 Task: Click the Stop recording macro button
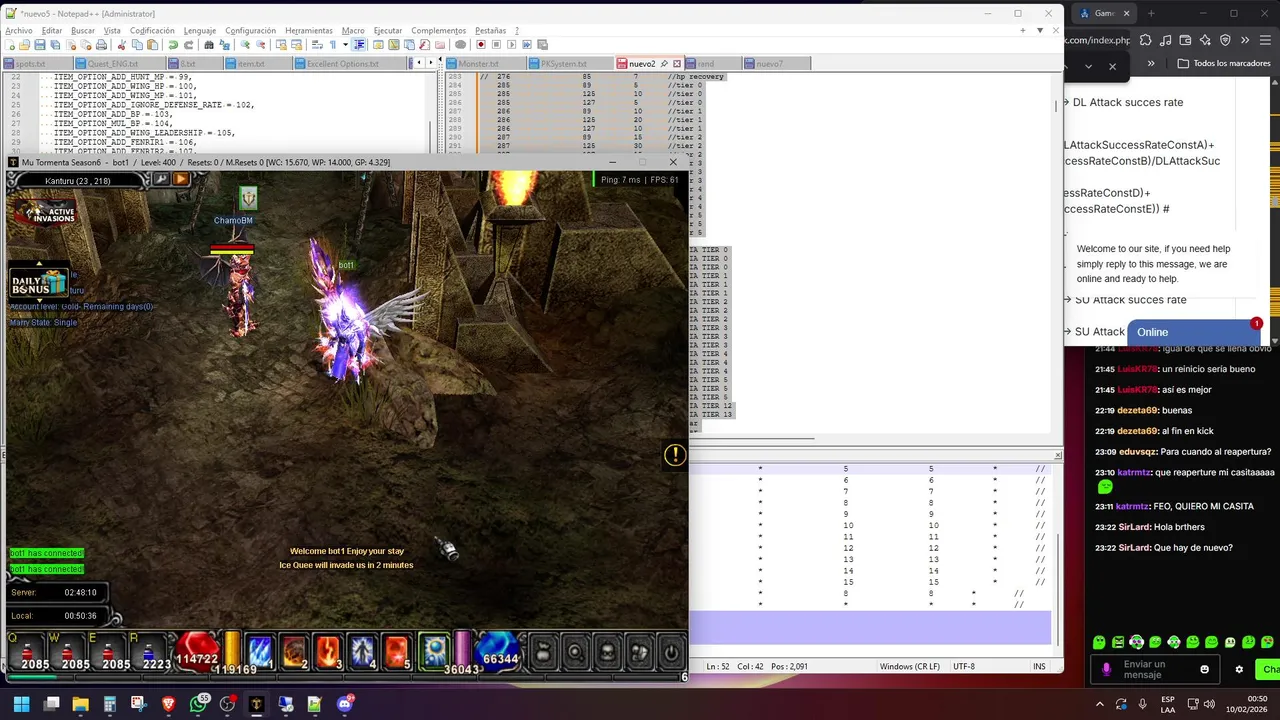point(496,44)
